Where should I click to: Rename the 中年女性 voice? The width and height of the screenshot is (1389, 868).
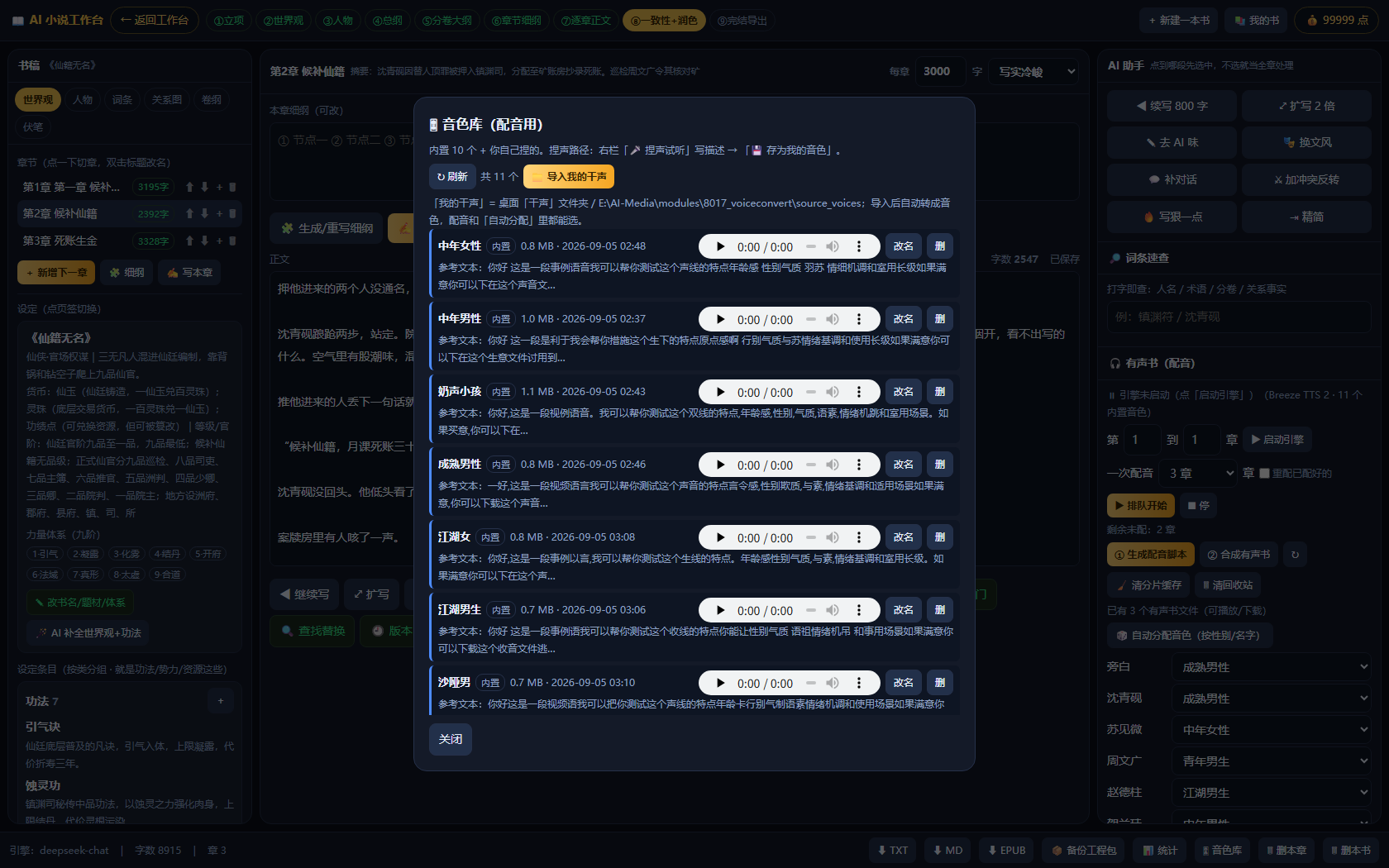(904, 246)
